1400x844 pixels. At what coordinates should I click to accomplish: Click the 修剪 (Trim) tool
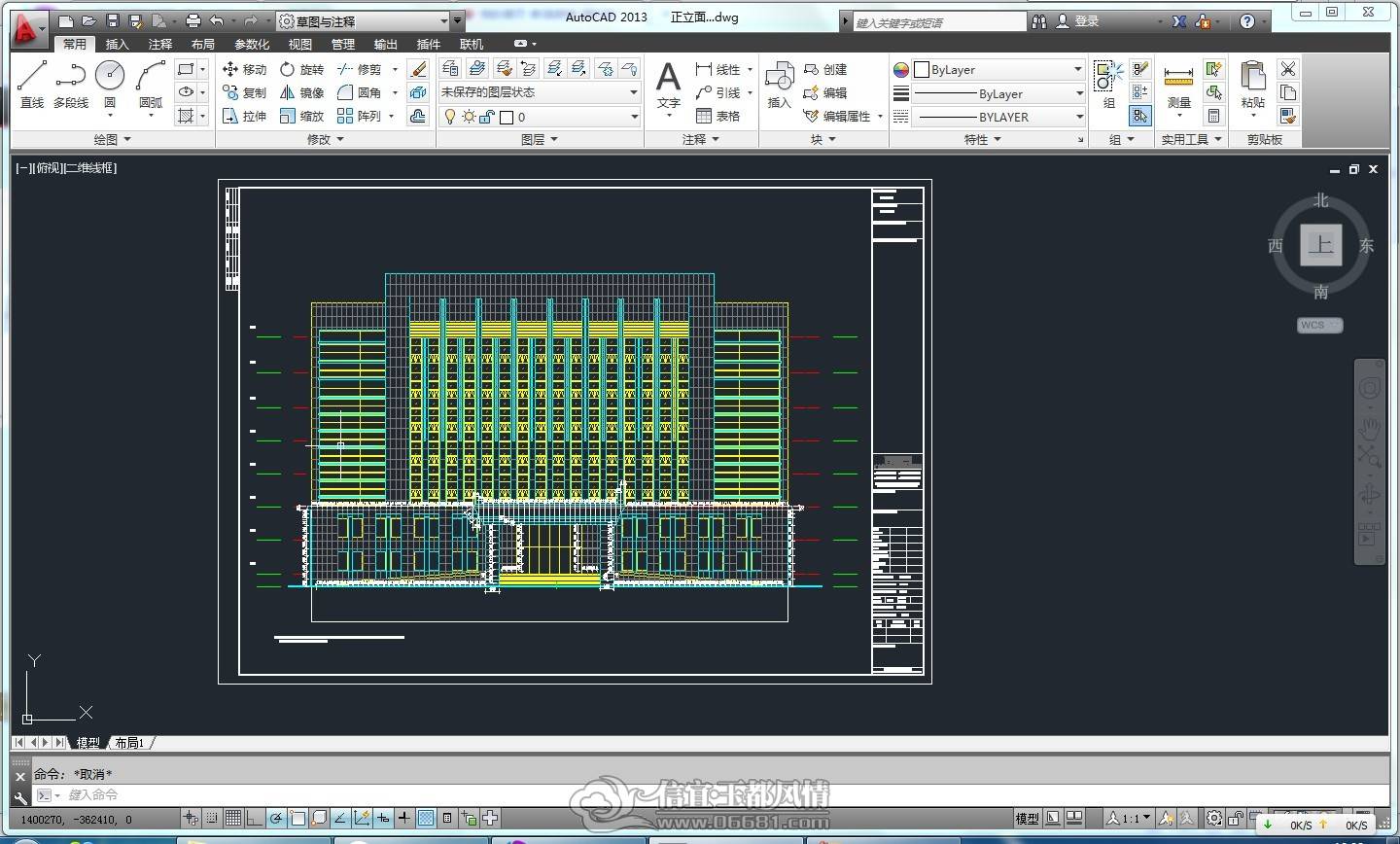tap(359, 69)
